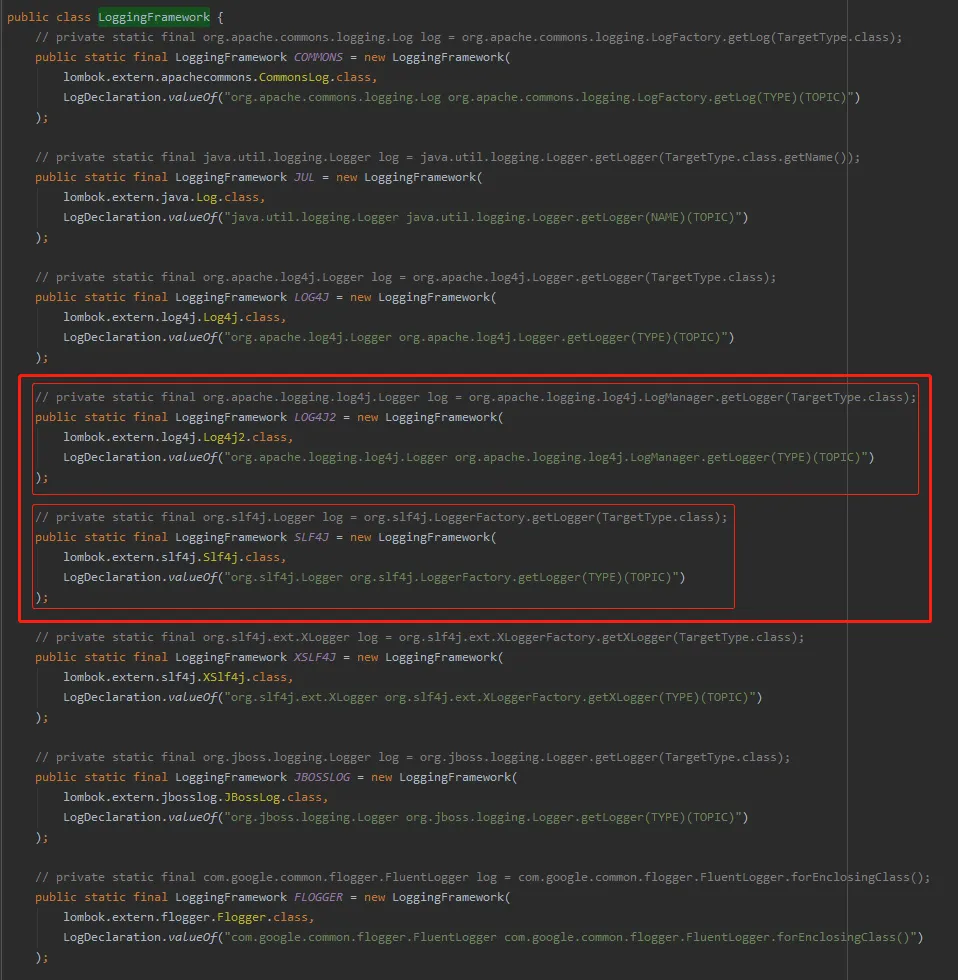Click the FLOGGER constant name
Screen dimensions: 958x980
pyautogui.click(x=318, y=897)
